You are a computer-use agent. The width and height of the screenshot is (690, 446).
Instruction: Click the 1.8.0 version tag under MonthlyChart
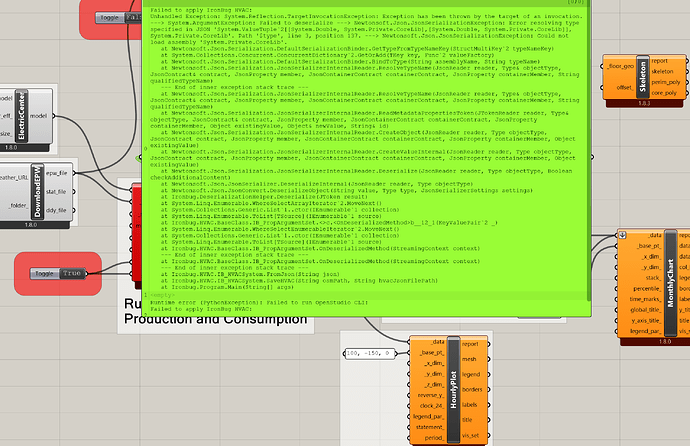tap(665, 341)
